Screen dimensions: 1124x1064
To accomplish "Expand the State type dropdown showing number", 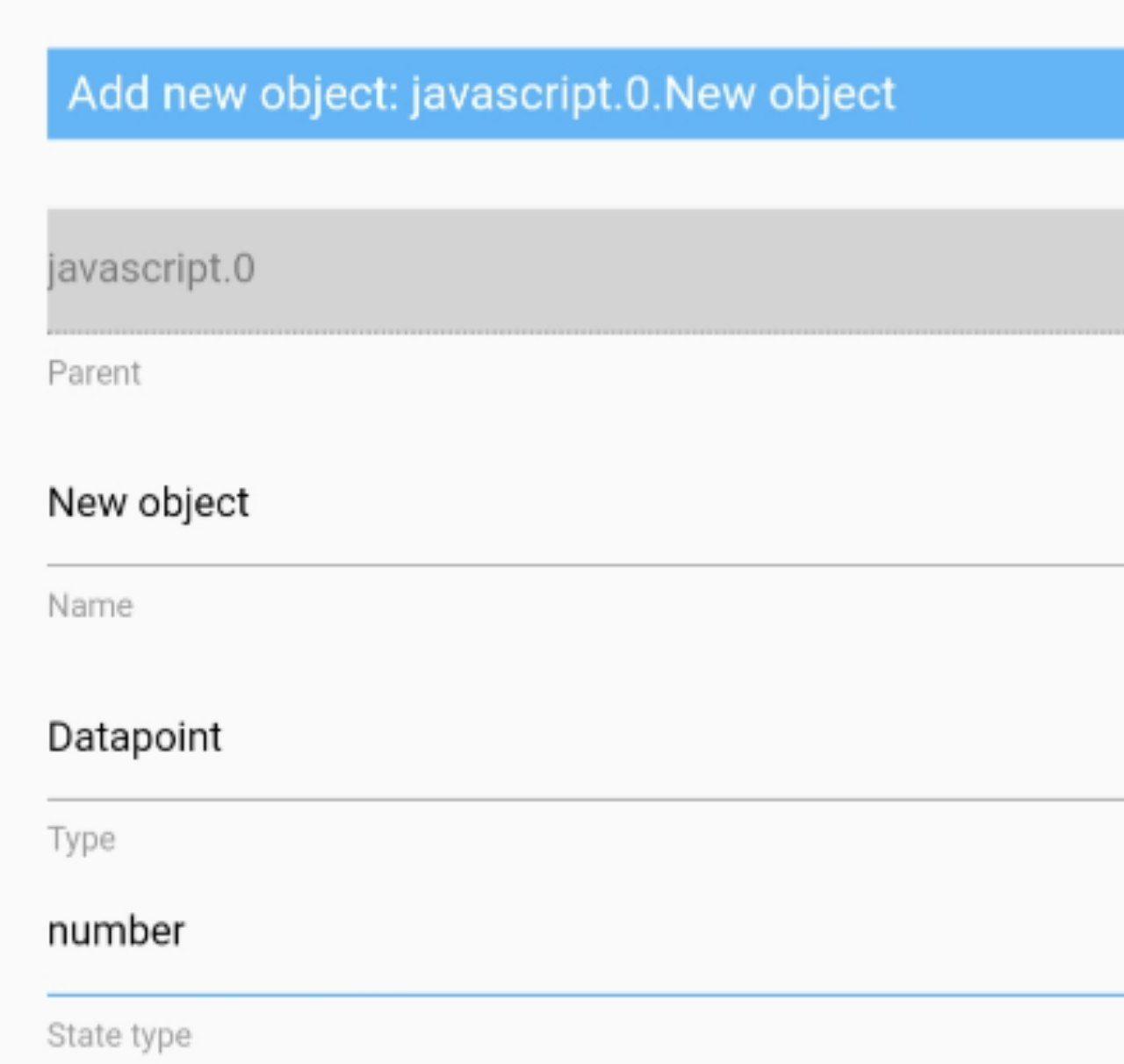I will click(x=586, y=931).
